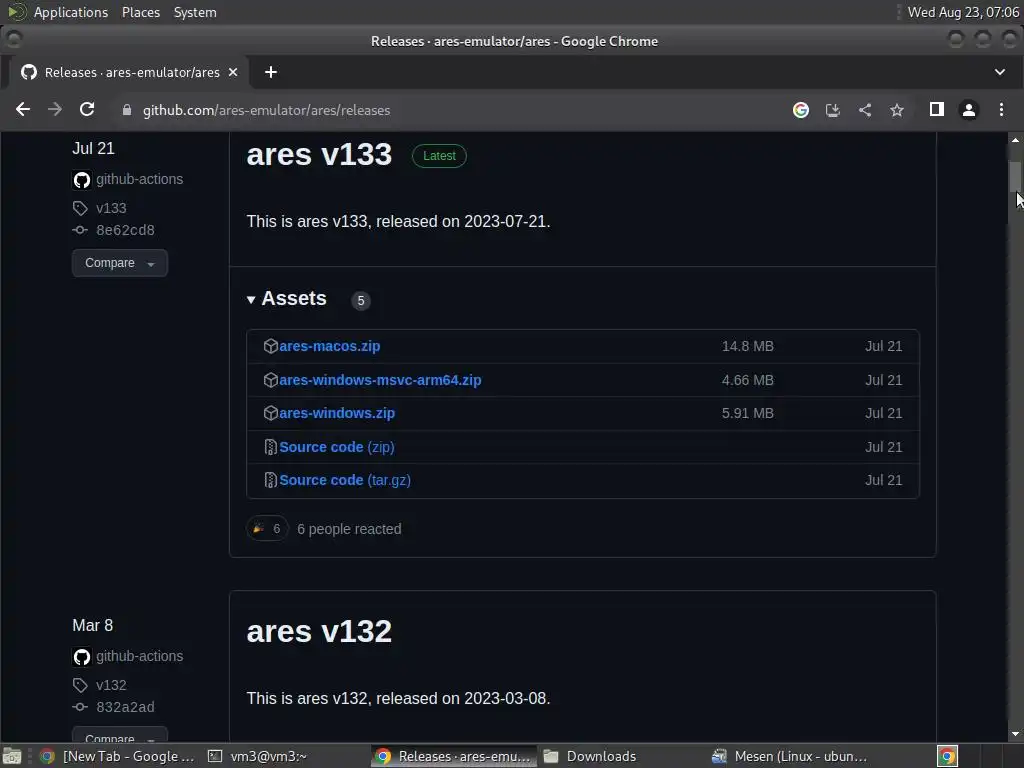Download ares-macos.zip
The height and width of the screenshot is (768, 1024).
pos(330,346)
